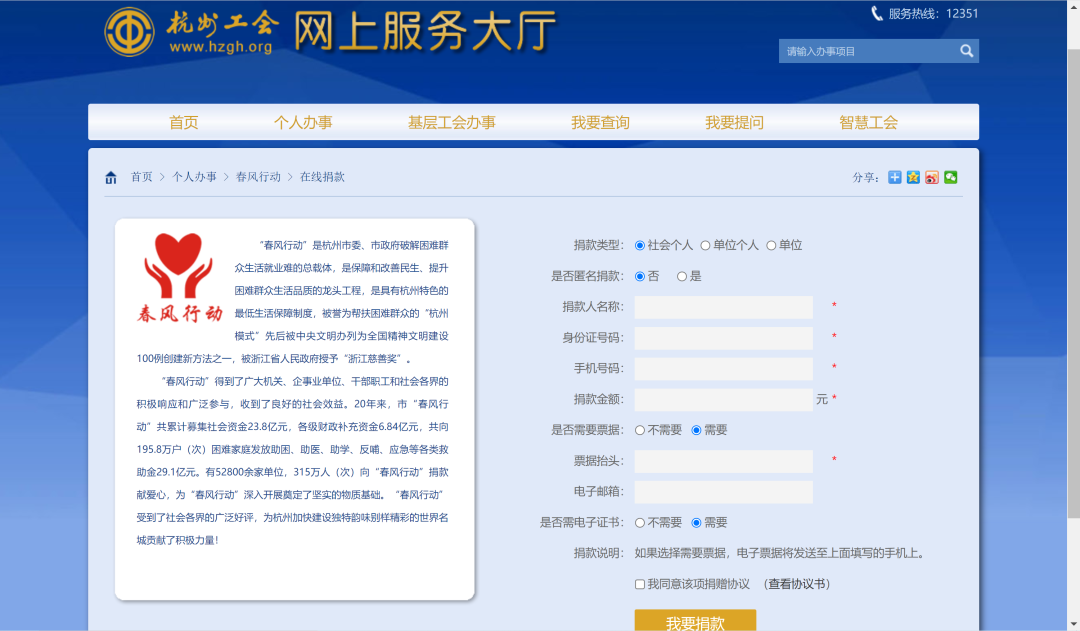Click the search magnifier icon
1080x631 pixels.
(x=966, y=51)
